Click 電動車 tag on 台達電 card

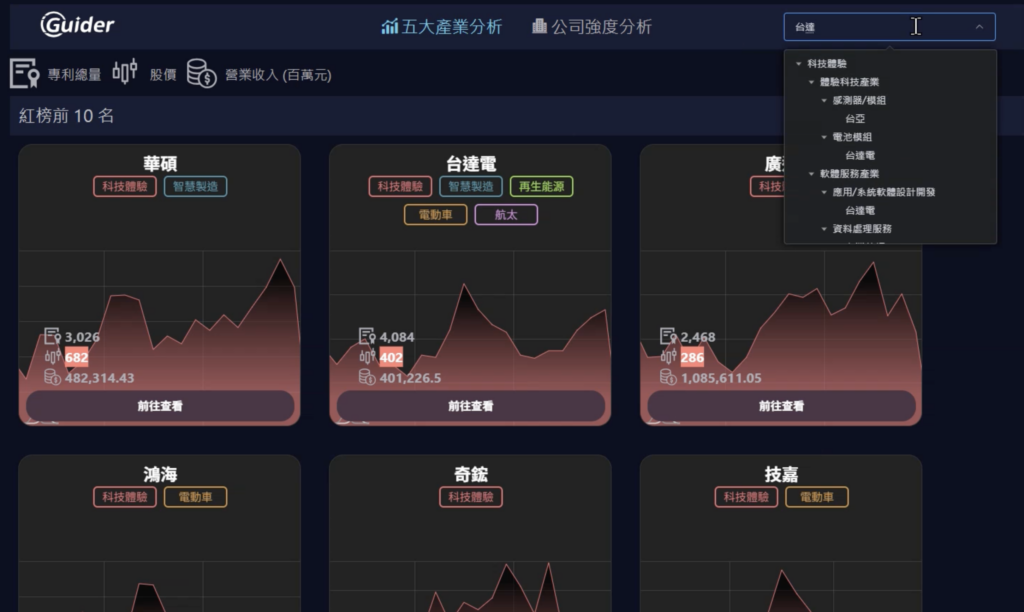tap(436, 214)
